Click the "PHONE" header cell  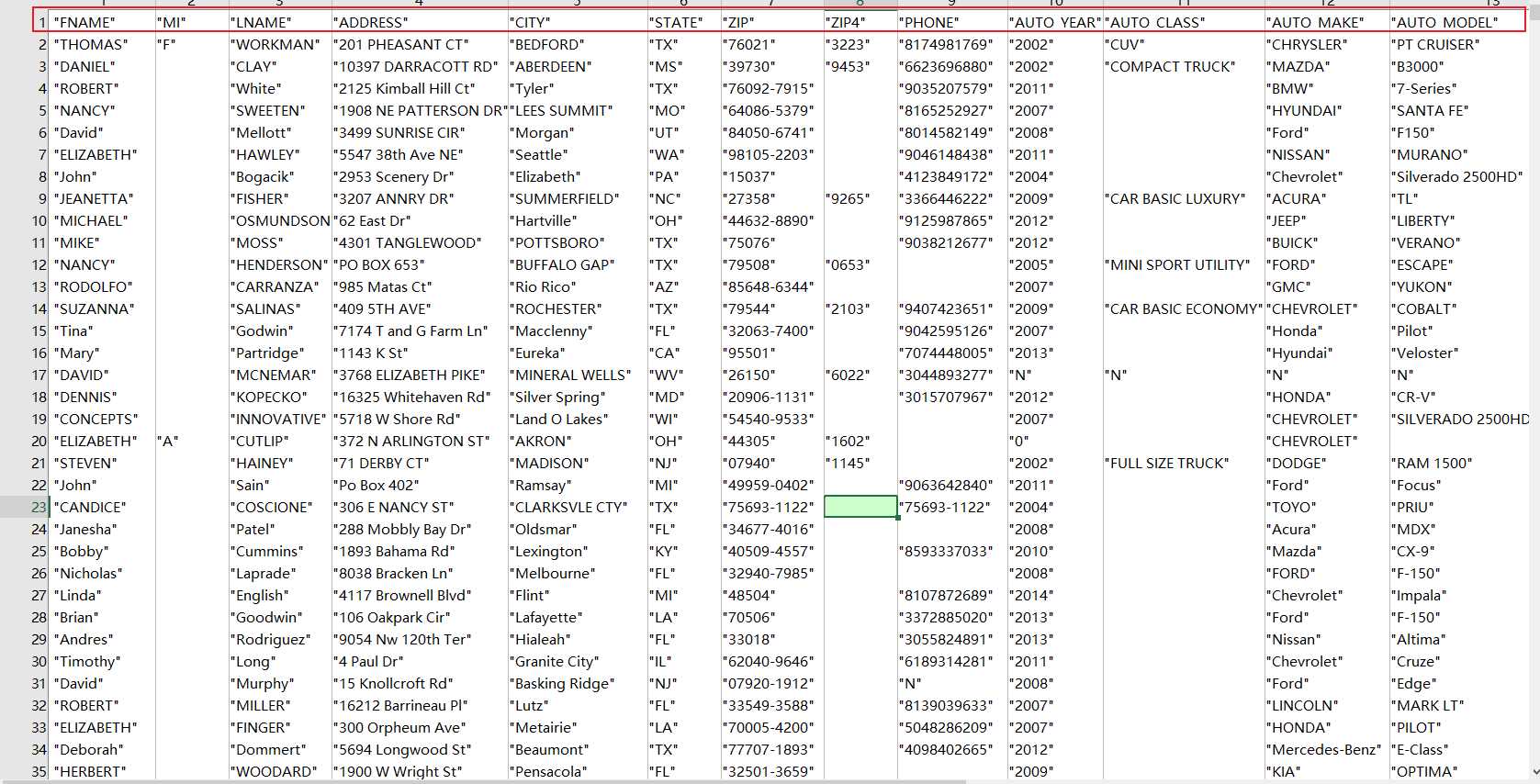click(952, 22)
